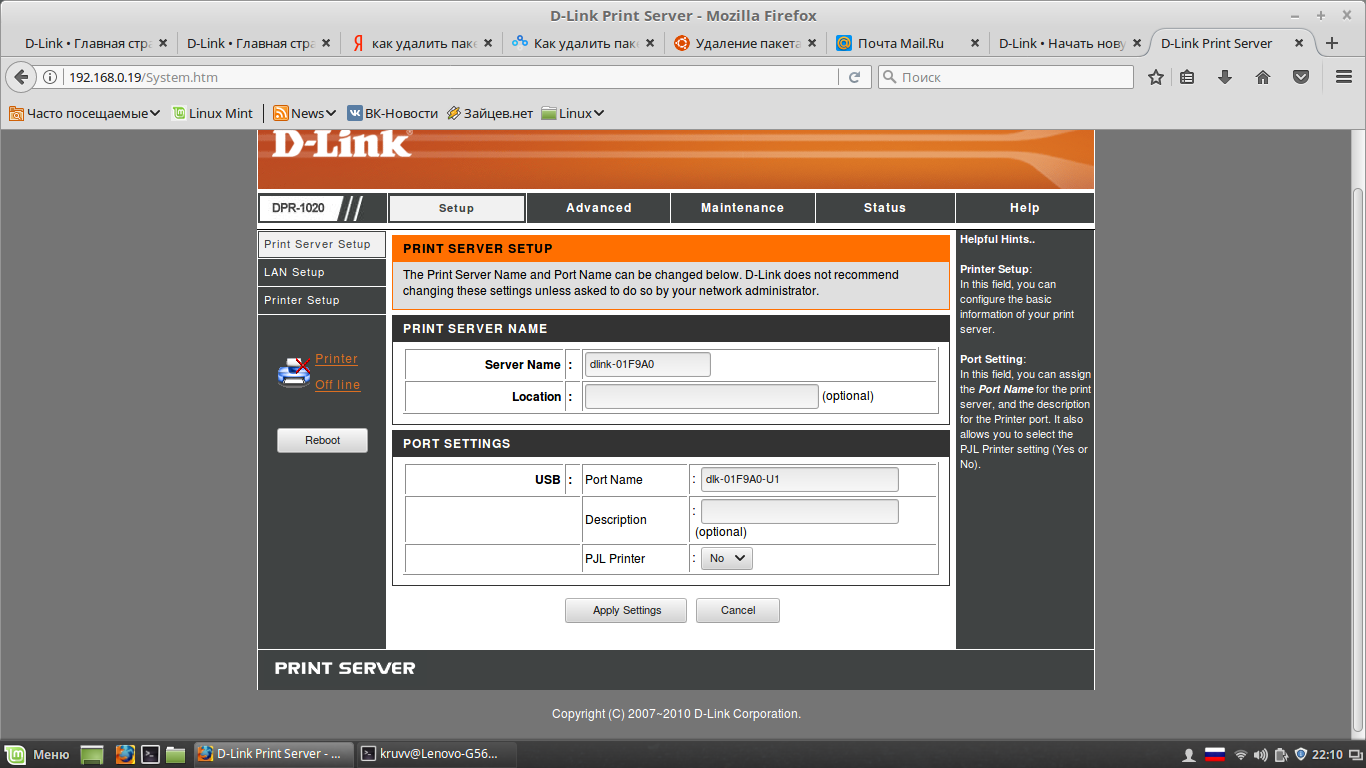Image resolution: width=1366 pixels, height=768 pixels.
Task: Close the Почта Mail.Ru tab
Action: [x=975, y=43]
